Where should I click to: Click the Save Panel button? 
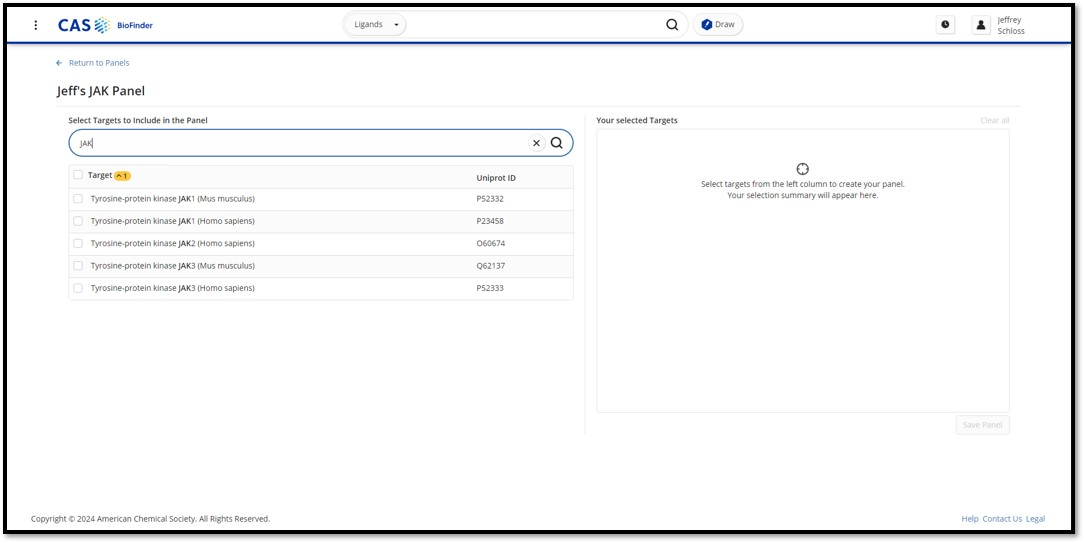(x=982, y=425)
